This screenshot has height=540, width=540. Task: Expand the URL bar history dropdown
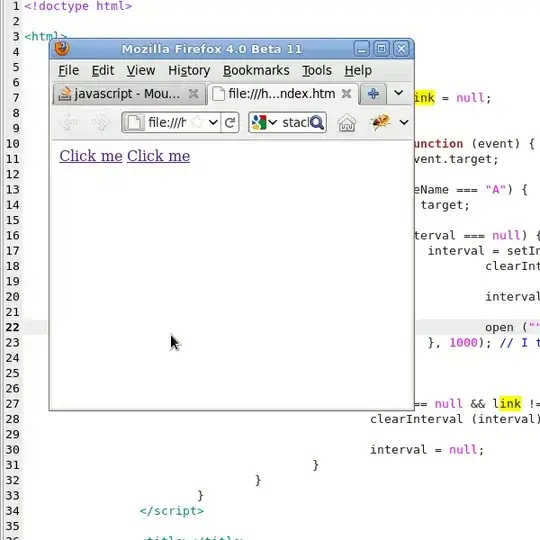[x=213, y=122]
